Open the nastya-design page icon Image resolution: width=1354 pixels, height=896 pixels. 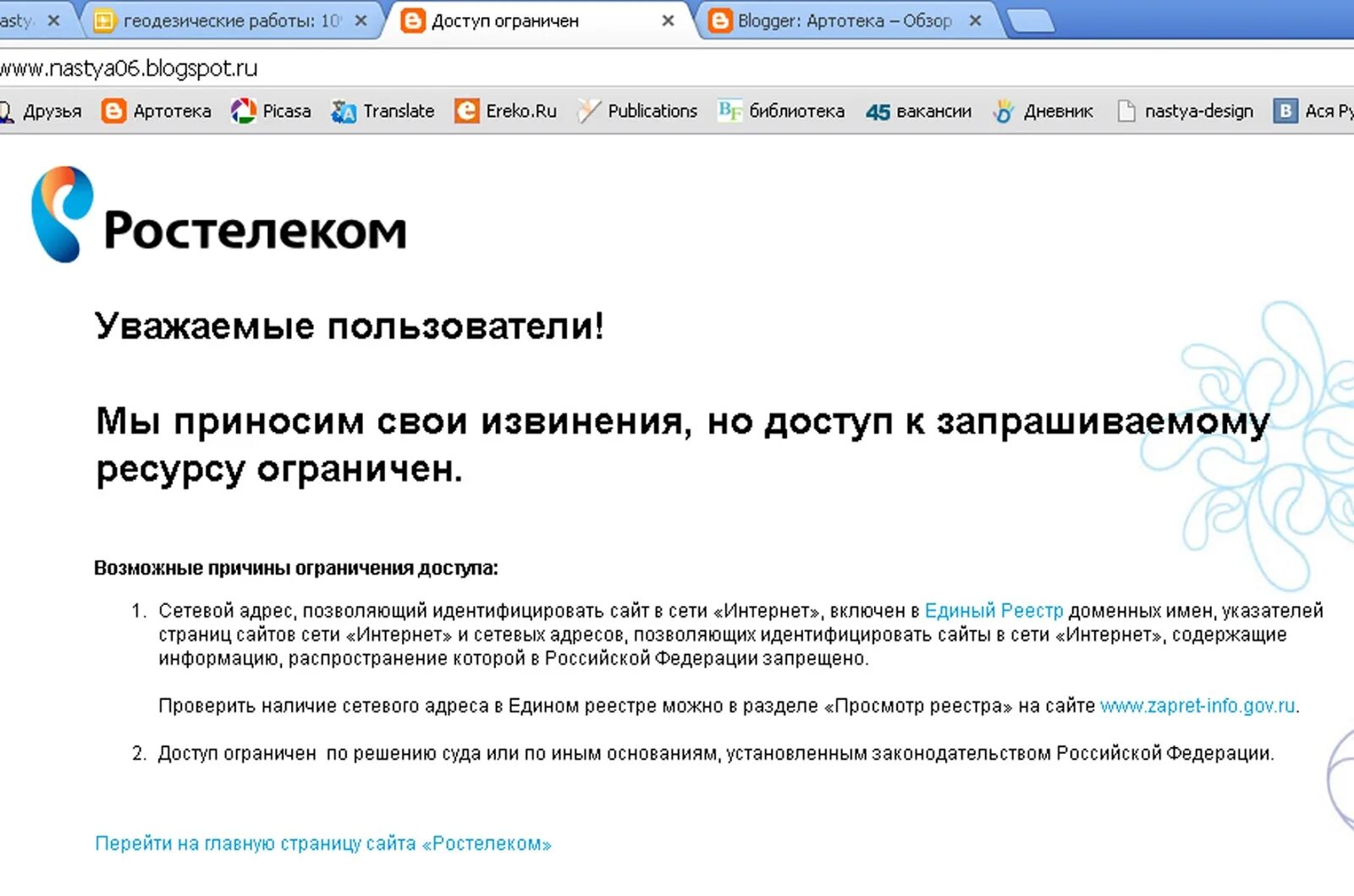(x=1126, y=111)
